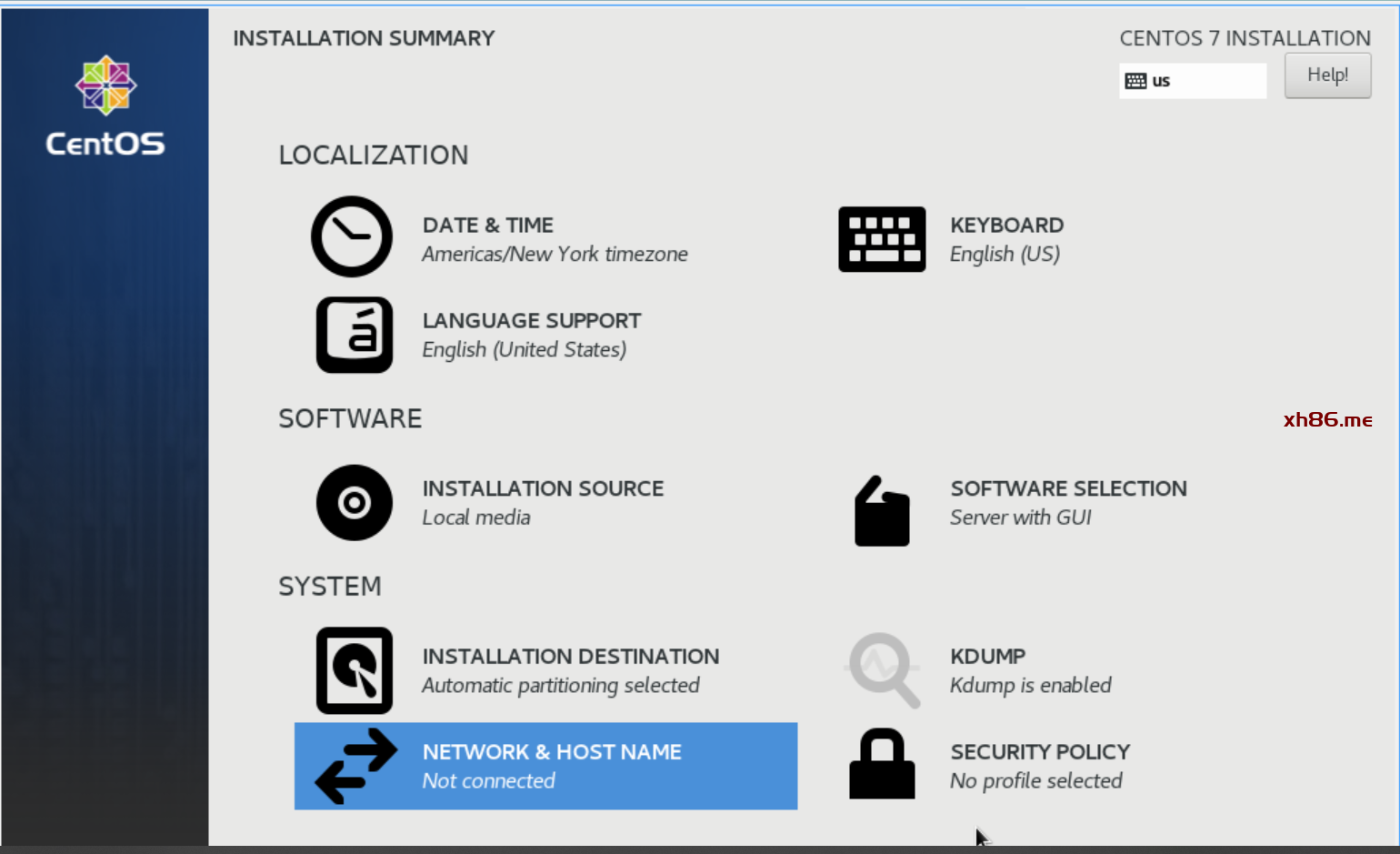Click the 'Kdump is enabled' status text

(1030, 686)
